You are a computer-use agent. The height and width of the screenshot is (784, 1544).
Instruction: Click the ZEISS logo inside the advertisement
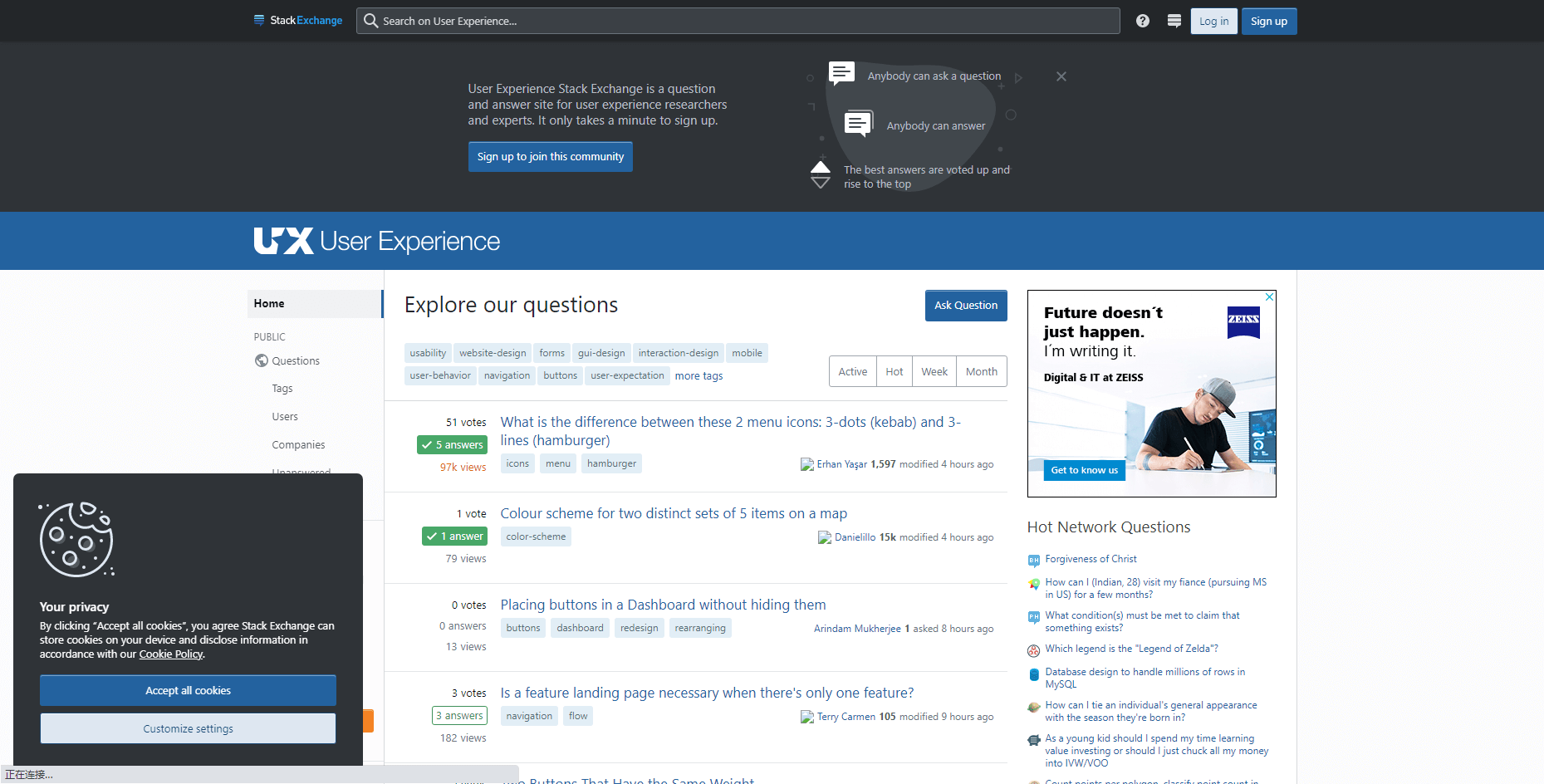tap(1243, 323)
